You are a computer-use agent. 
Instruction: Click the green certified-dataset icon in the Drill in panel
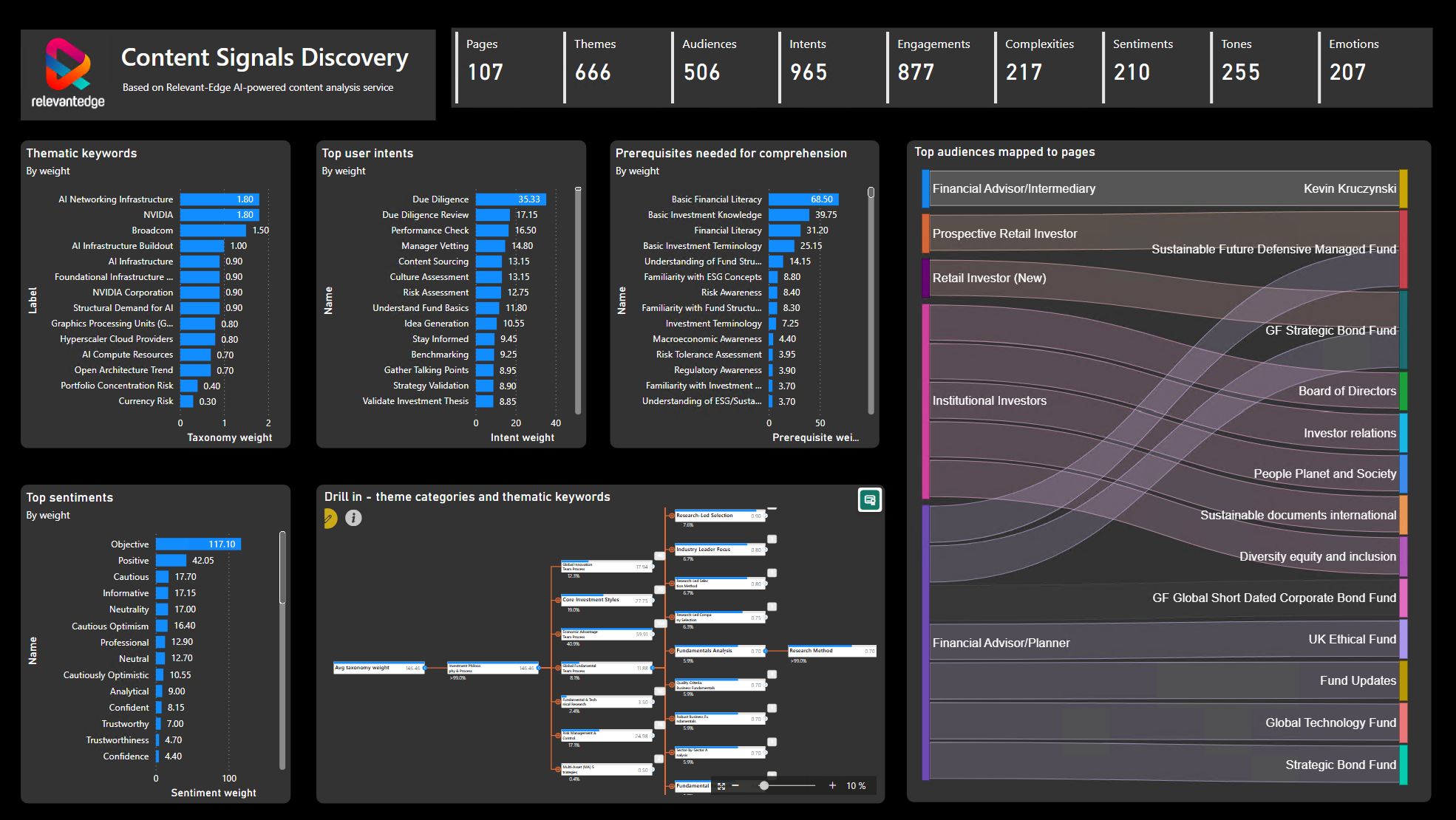[x=869, y=500]
